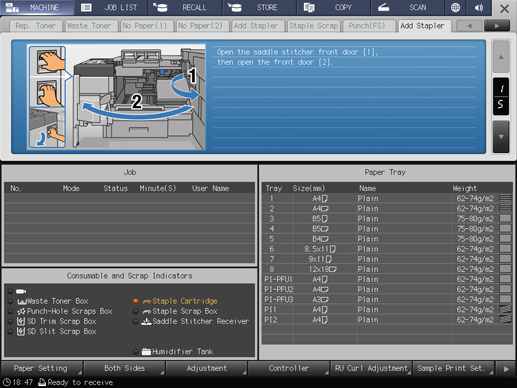Screen dimensions: 517x388
Task: Select the Staple Scrap tab
Action: click(314, 26)
